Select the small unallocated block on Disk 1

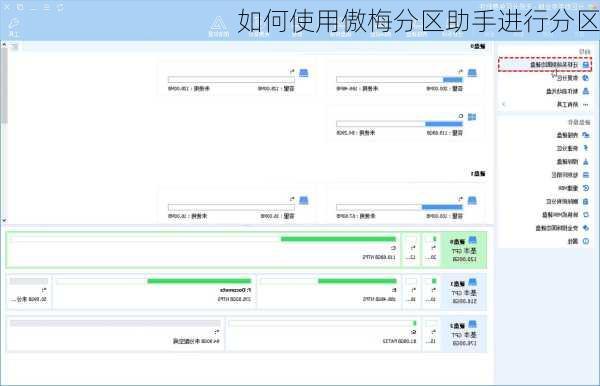point(29,292)
